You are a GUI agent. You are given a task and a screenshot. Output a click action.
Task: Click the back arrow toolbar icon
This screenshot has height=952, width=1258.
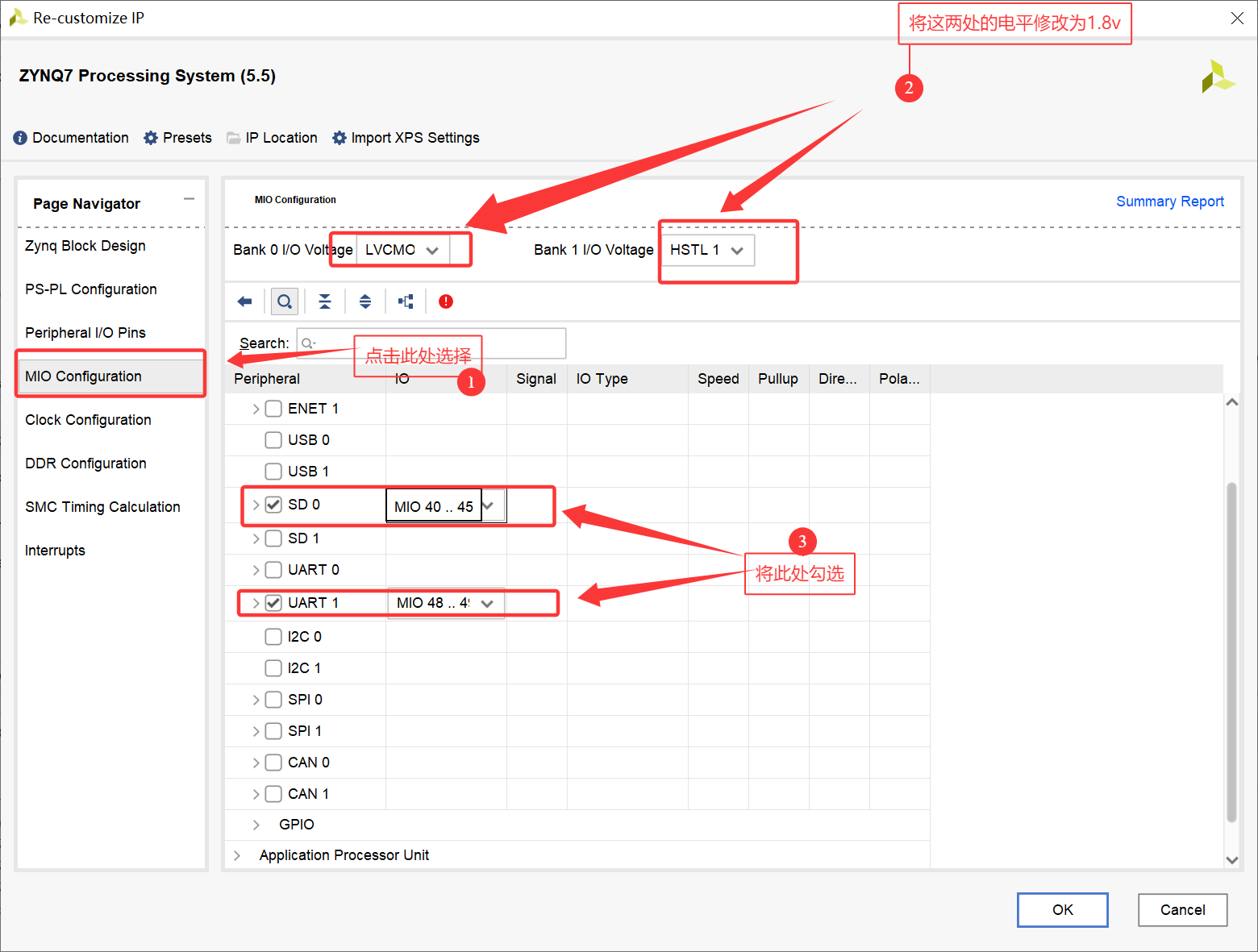point(245,301)
